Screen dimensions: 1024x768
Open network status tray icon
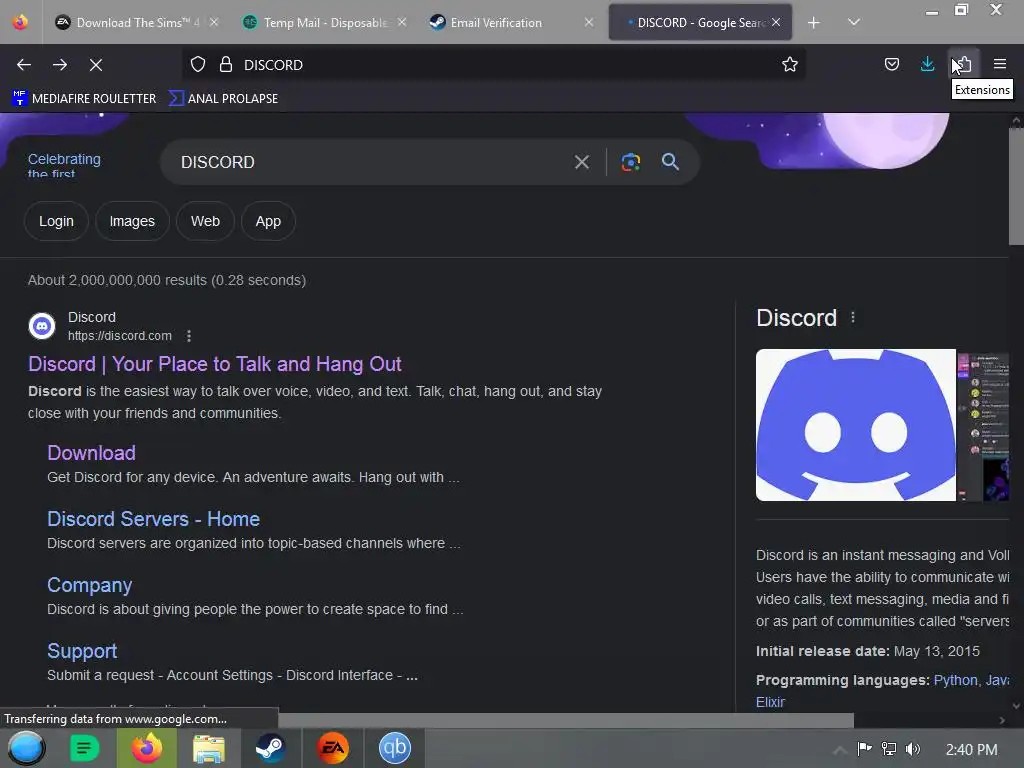(x=889, y=749)
